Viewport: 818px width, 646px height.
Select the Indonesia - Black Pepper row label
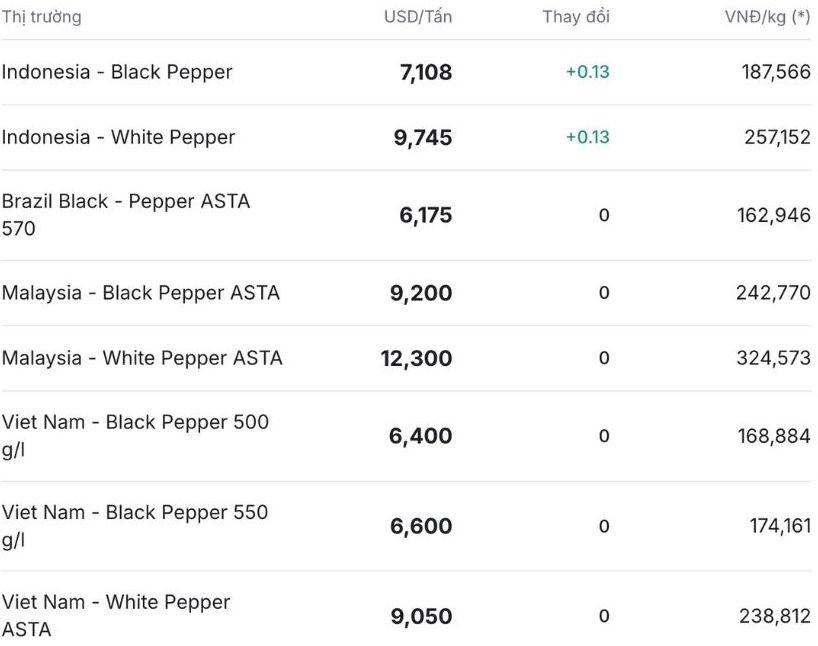[117, 72]
